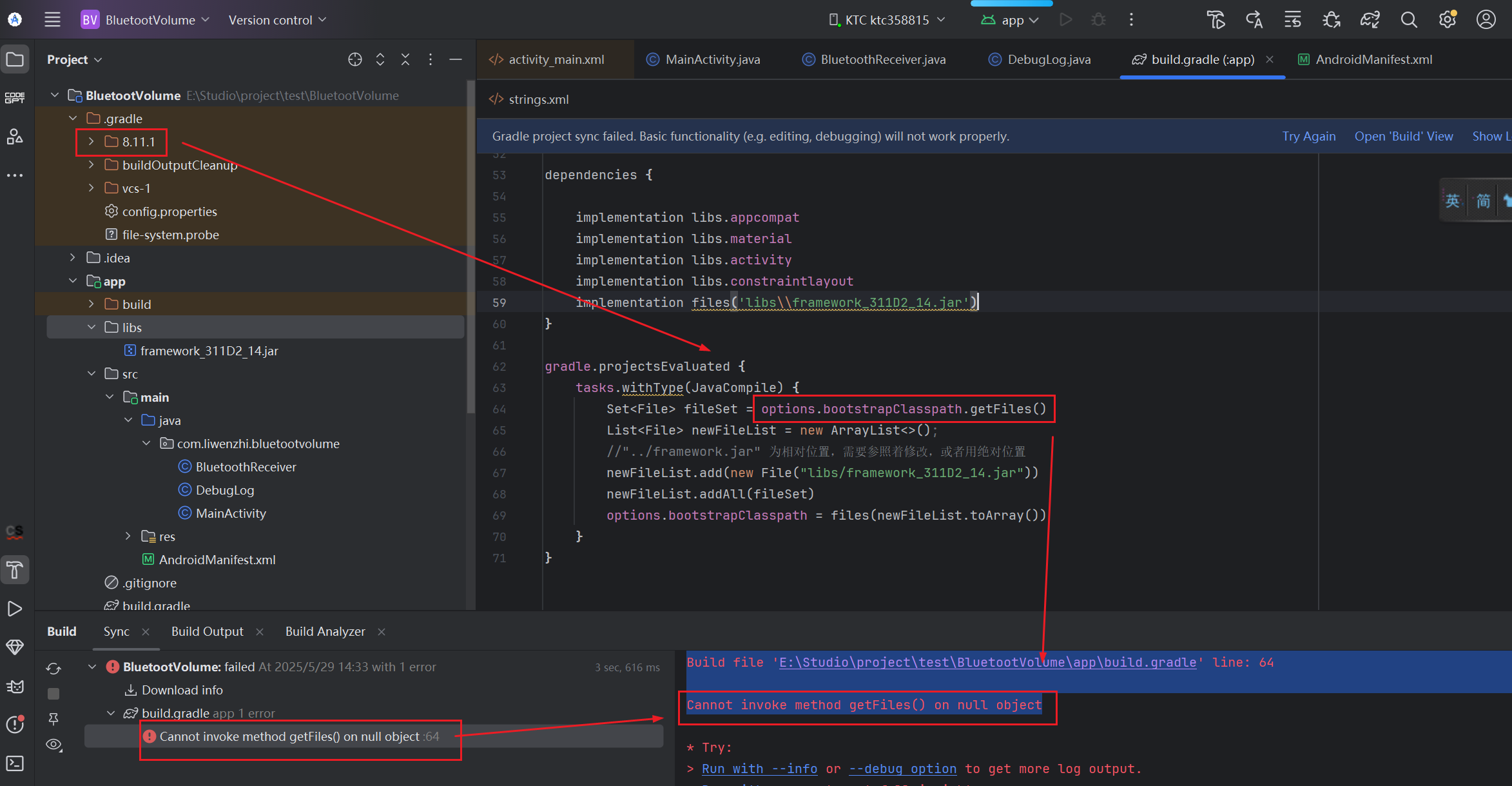The image size is (1512, 786).
Task: Open account profile icon
Action: pyautogui.click(x=1486, y=20)
